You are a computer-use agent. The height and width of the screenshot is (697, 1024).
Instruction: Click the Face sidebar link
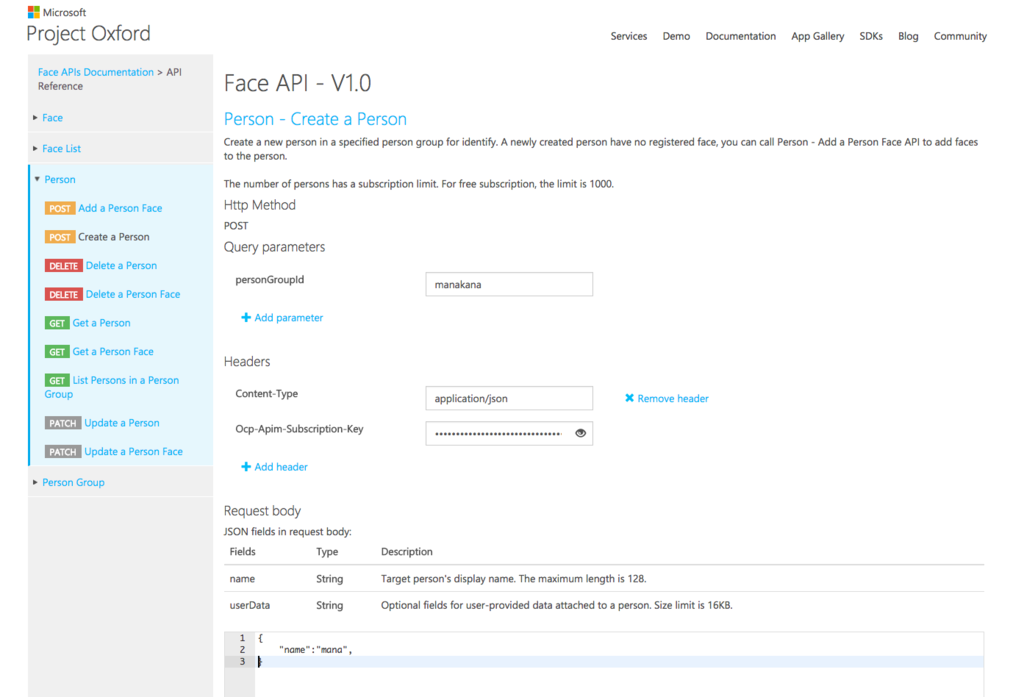pyautogui.click(x=52, y=118)
